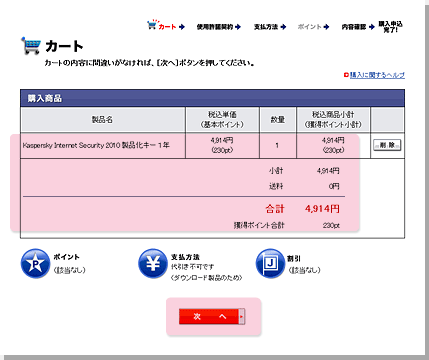The image size is (429, 360).
Task: Click the 代引き不可です payment note text
Action: pos(192,267)
